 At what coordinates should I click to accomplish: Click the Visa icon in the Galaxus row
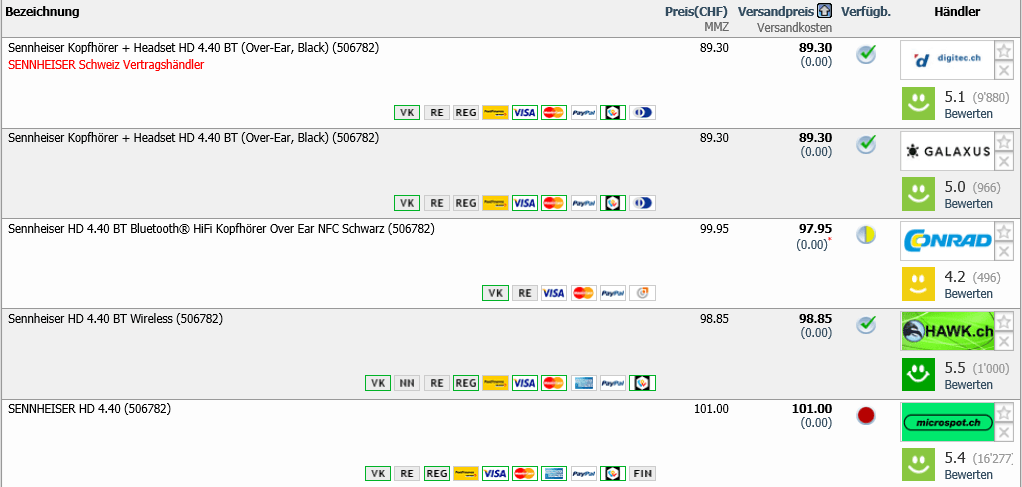(x=524, y=203)
